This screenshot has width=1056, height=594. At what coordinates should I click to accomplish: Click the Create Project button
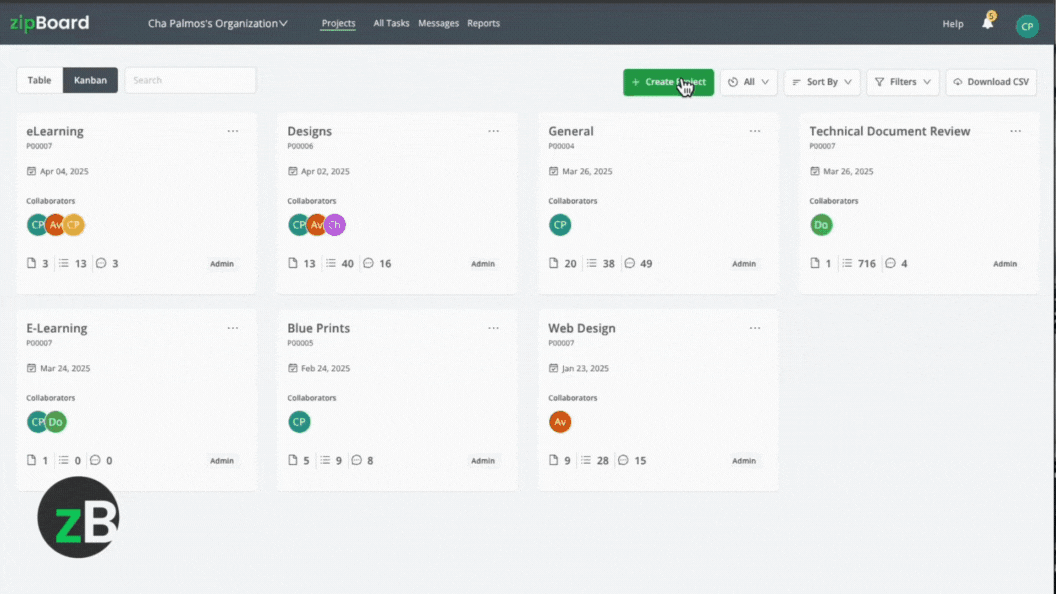click(668, 82)
